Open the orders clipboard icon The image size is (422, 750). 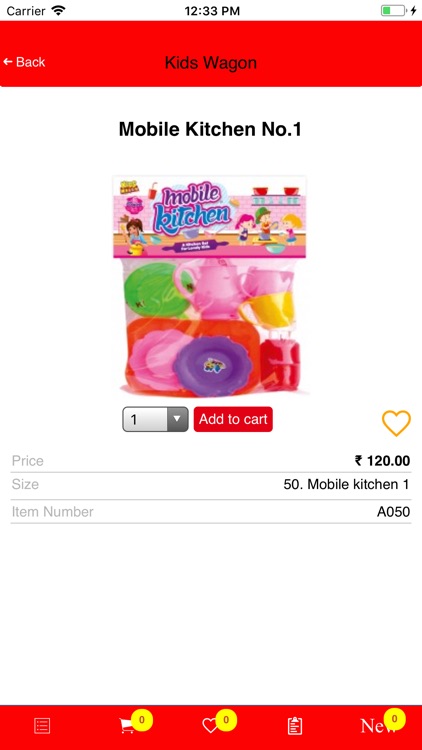(295, 726)
